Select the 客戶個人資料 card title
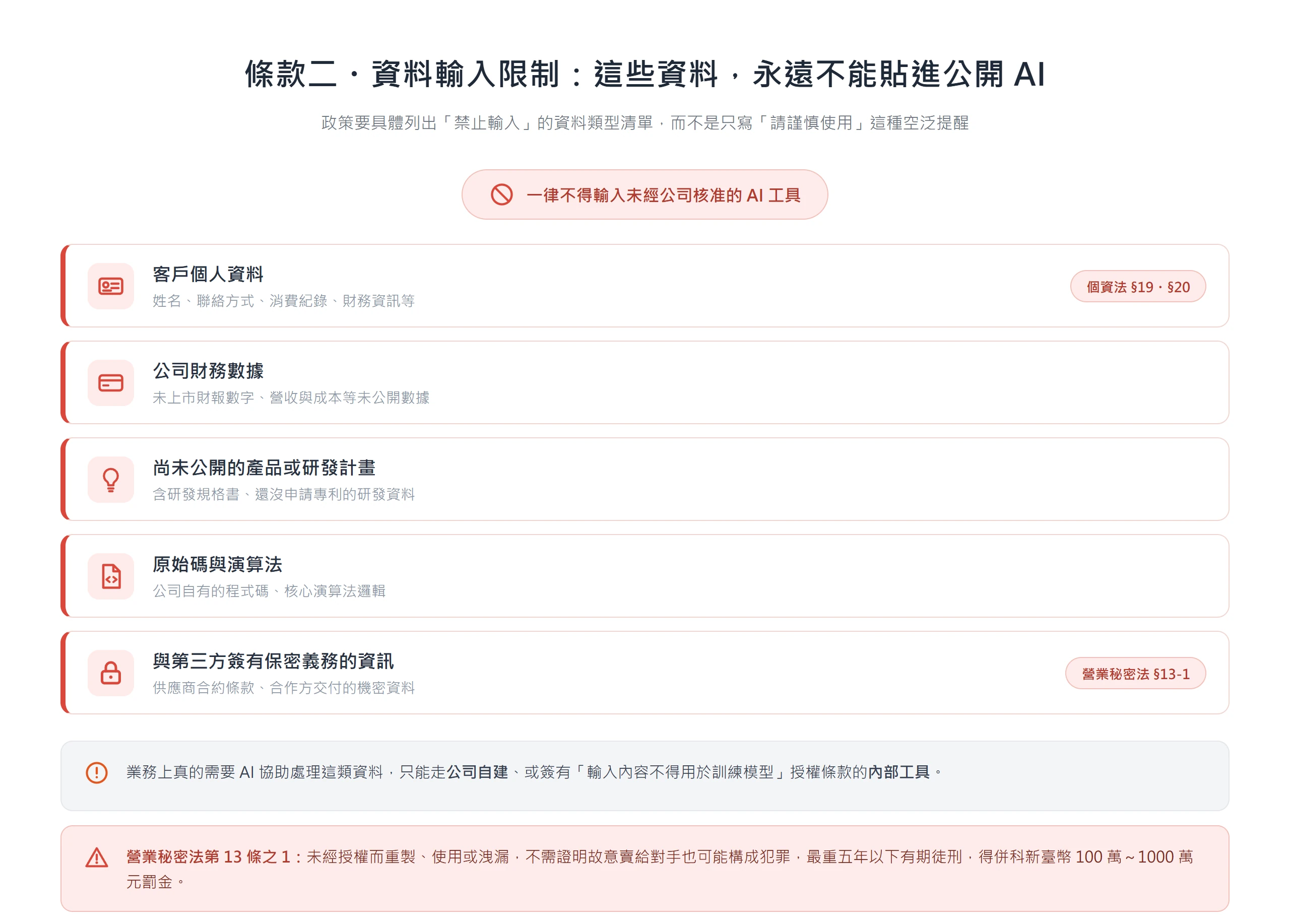This screenshot has width=1290, height=924. point(208,274)
